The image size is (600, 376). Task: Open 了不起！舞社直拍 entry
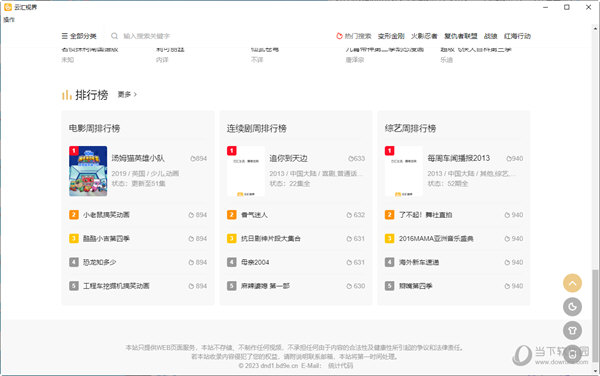coord(426,215)
